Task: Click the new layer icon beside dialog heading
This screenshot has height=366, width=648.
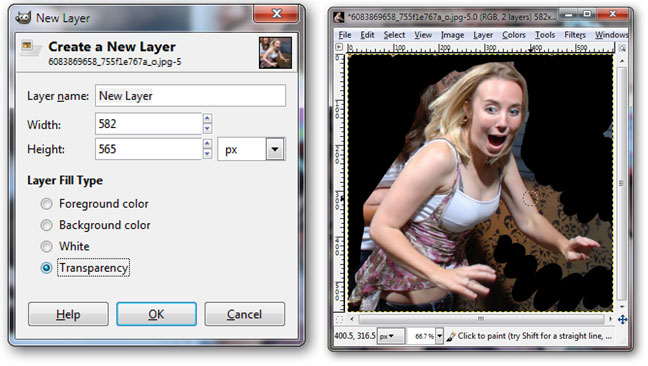Action: [x=31, y=48]
